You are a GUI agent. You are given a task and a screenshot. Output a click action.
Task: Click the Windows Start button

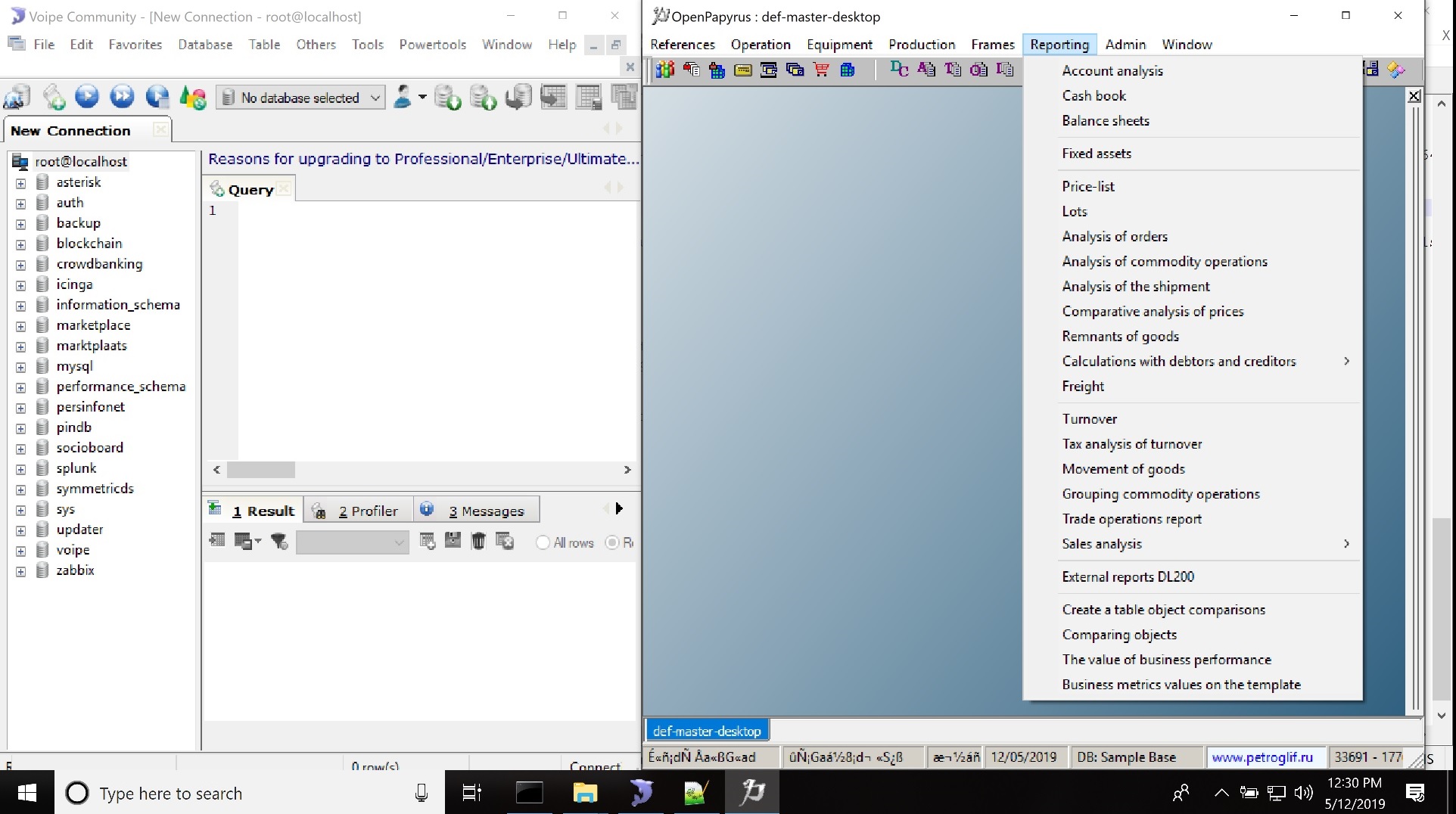(27, 793)
